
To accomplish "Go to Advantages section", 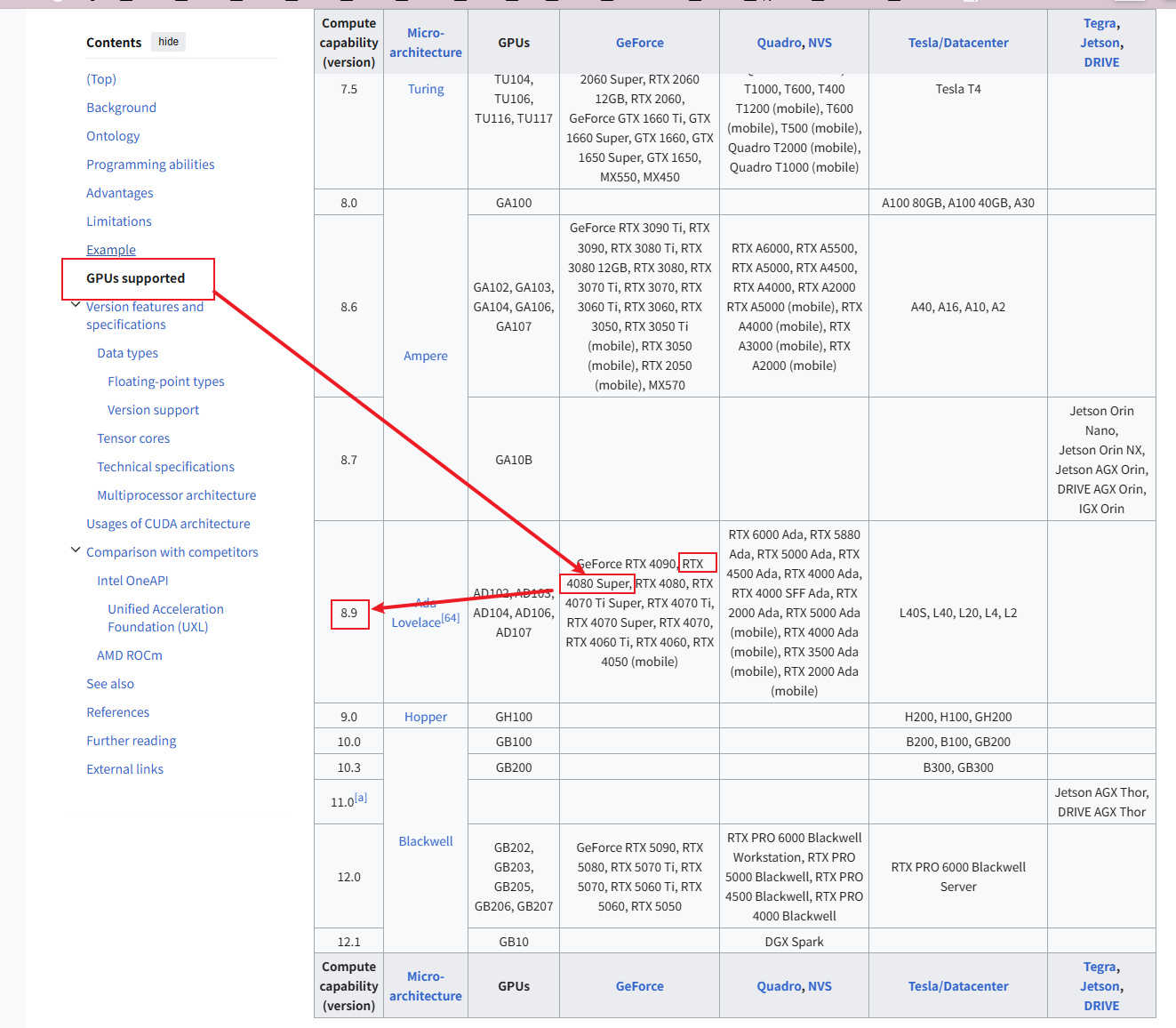I will point(119,193).
